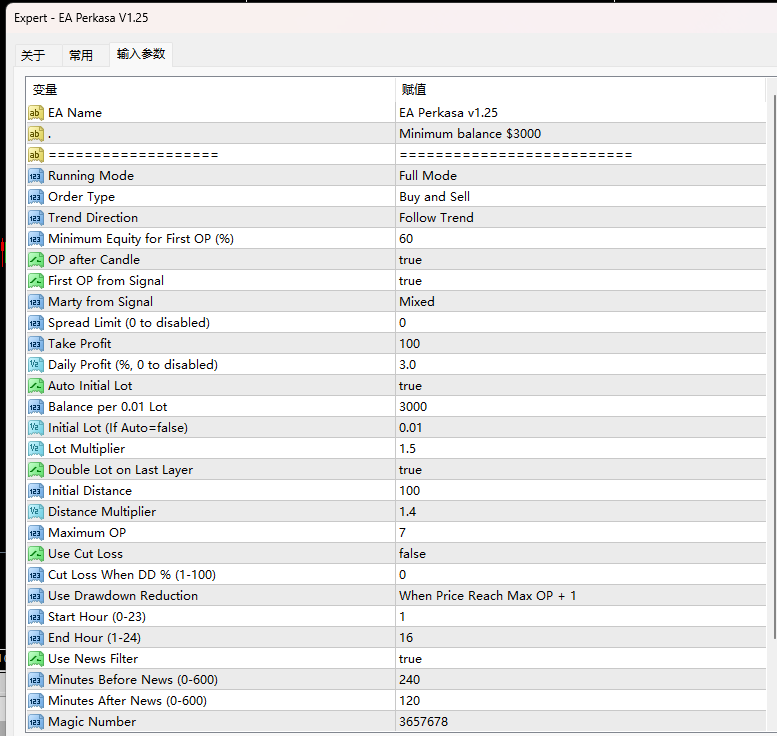Viewport: 777px width, 736px height.
Task: Click the boolean icon beside First OP from Signal
Action: (36, 281)
